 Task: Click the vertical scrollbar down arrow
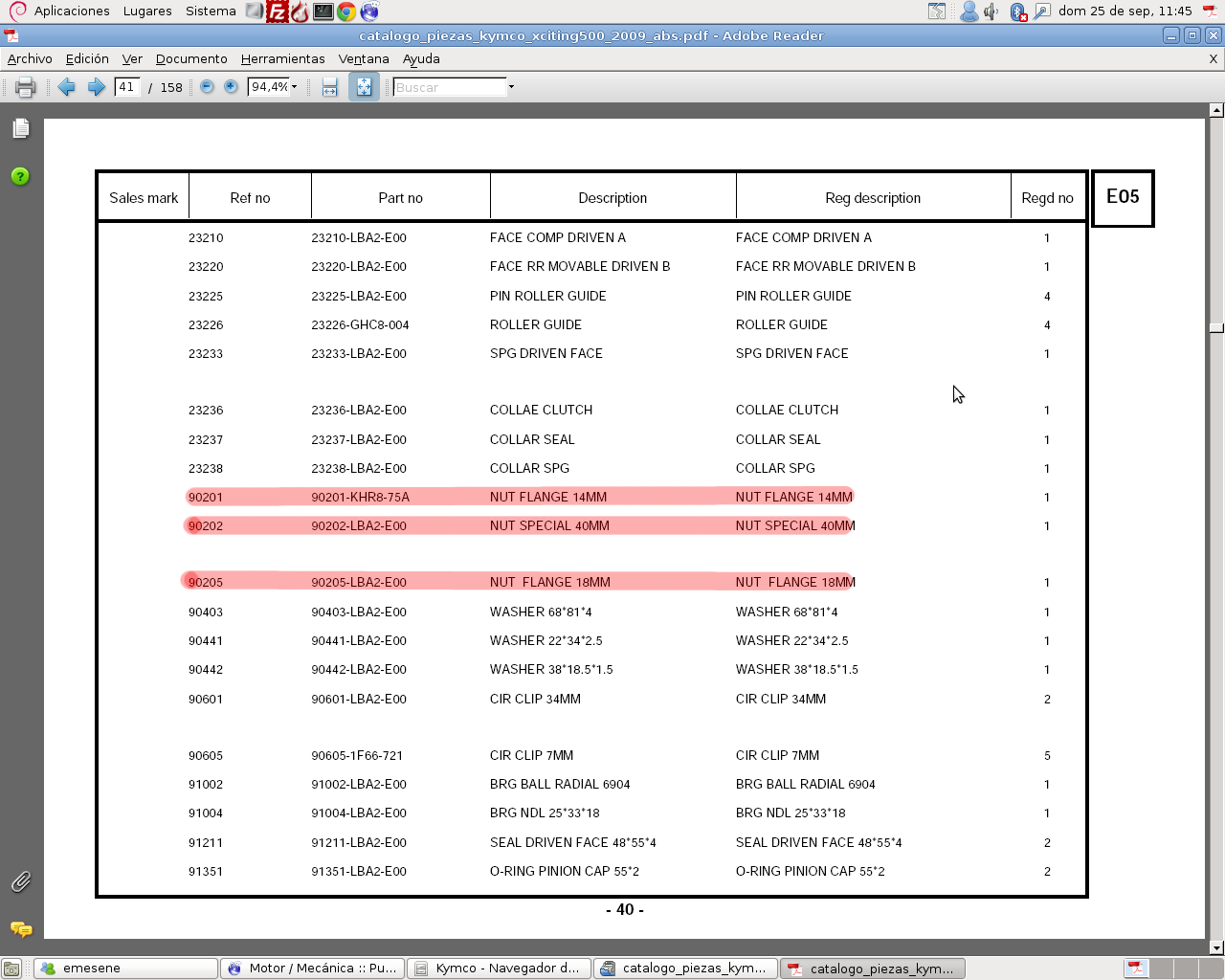[x=1216, y=947]
